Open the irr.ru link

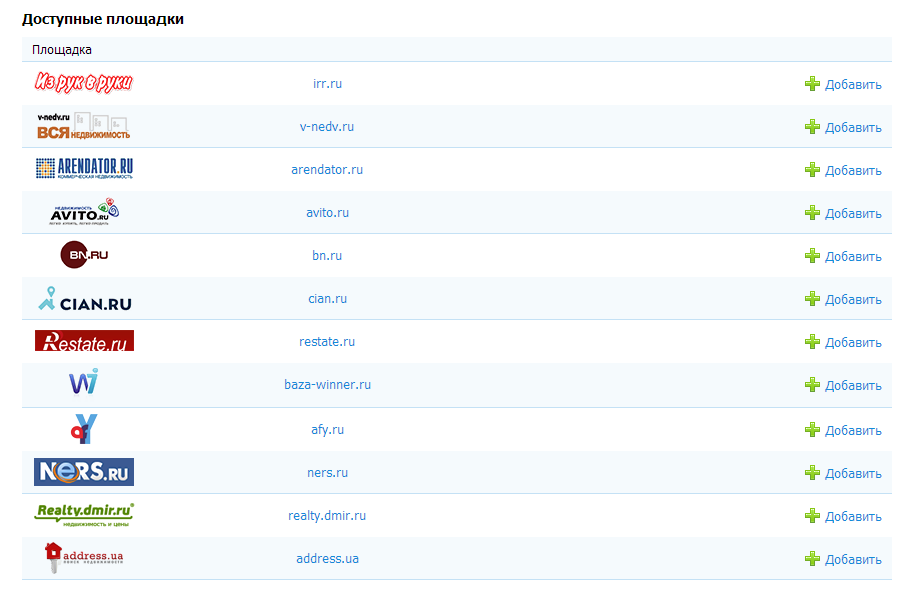click(327, 84)
